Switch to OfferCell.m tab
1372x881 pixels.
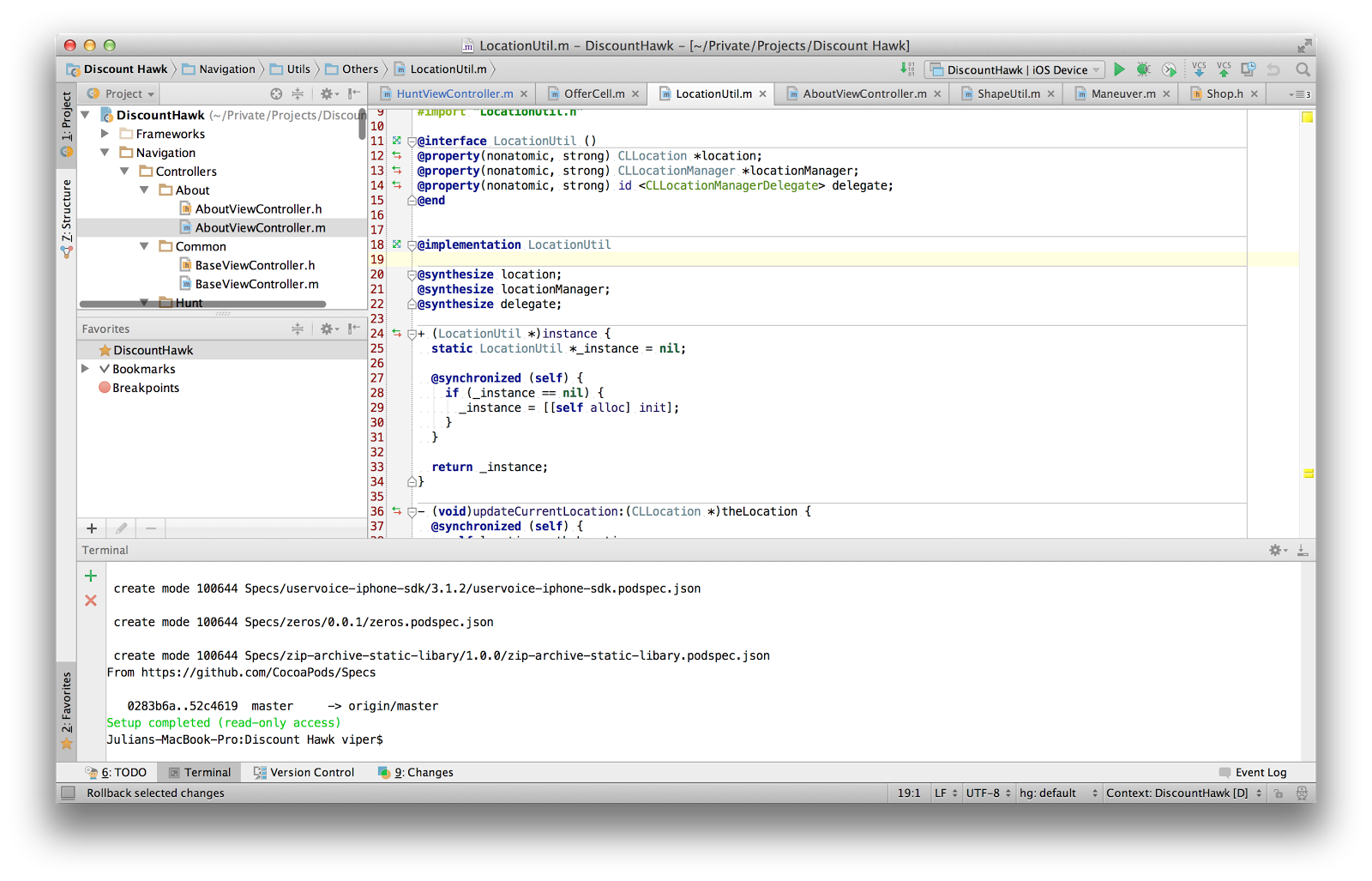[594, 94]
